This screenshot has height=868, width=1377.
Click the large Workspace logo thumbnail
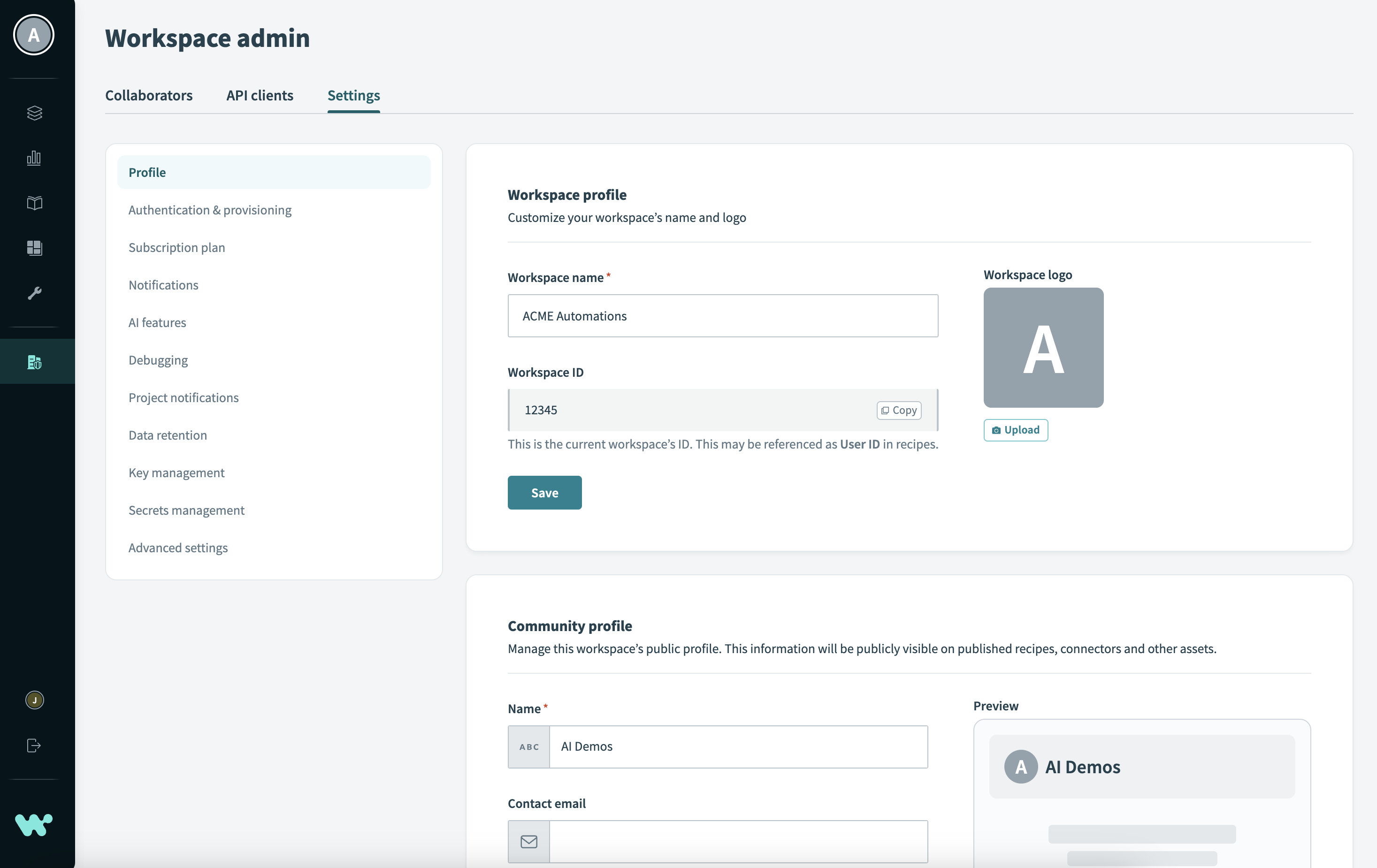(1044, 348)
